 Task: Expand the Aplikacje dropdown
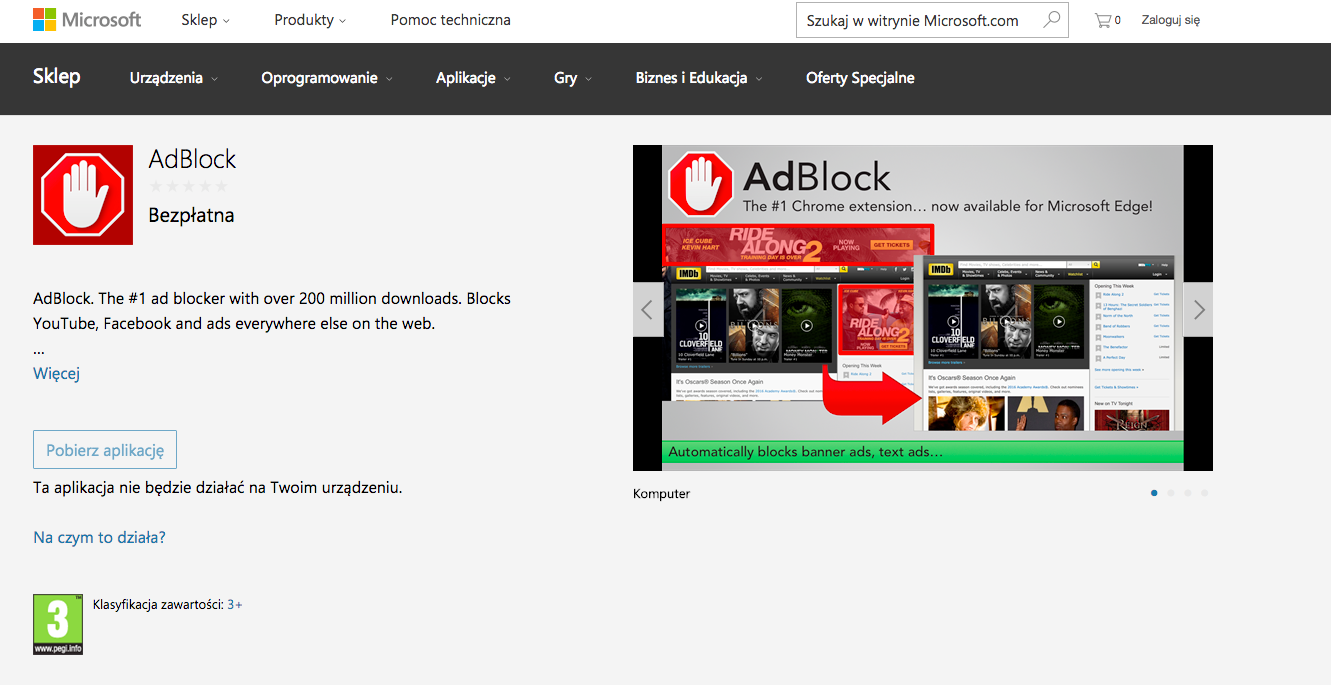[x=473, y=78]
